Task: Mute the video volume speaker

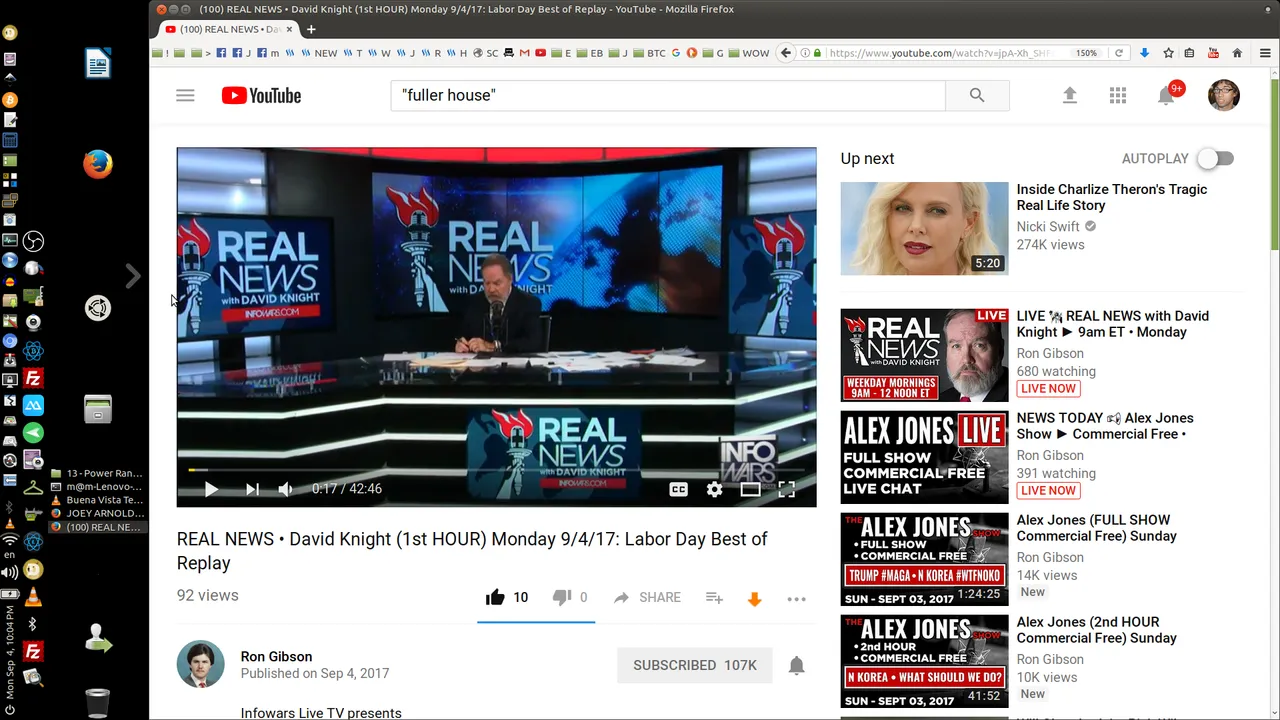Action: (x=286, y=489)
